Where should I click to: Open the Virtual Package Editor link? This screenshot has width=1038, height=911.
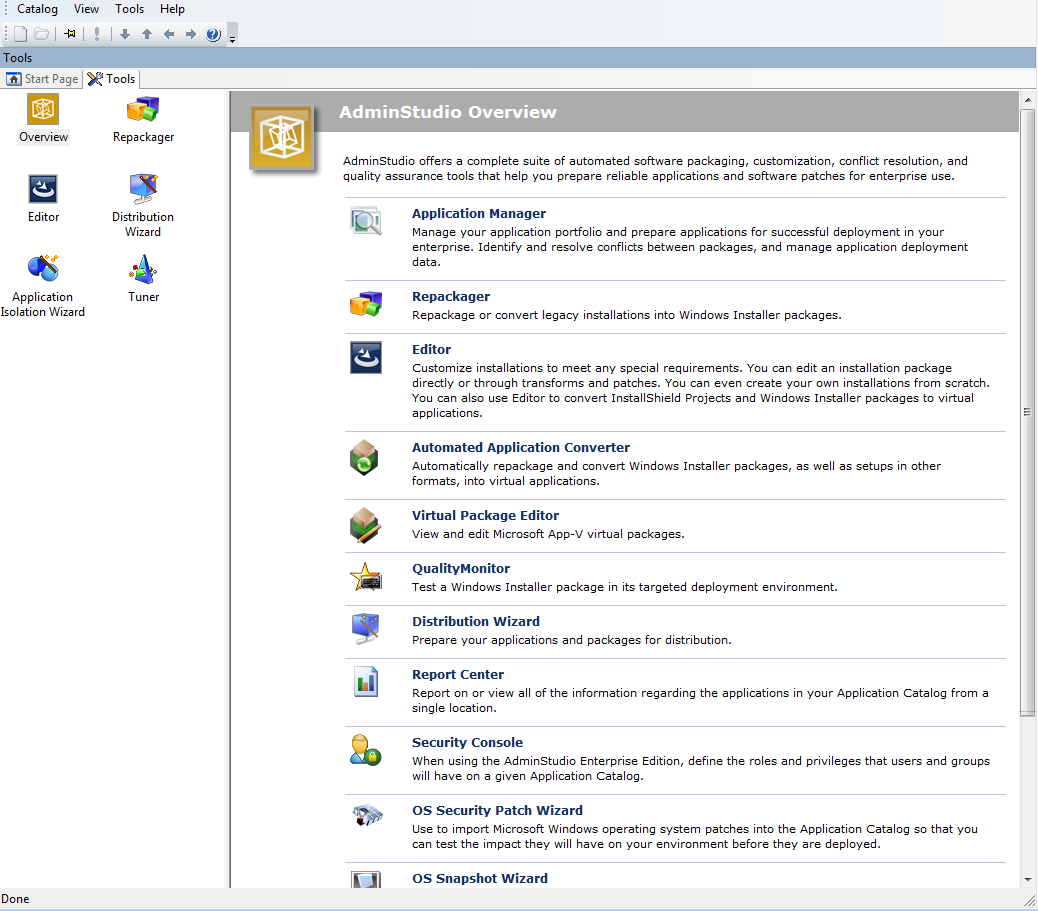(x=485, y=515)
